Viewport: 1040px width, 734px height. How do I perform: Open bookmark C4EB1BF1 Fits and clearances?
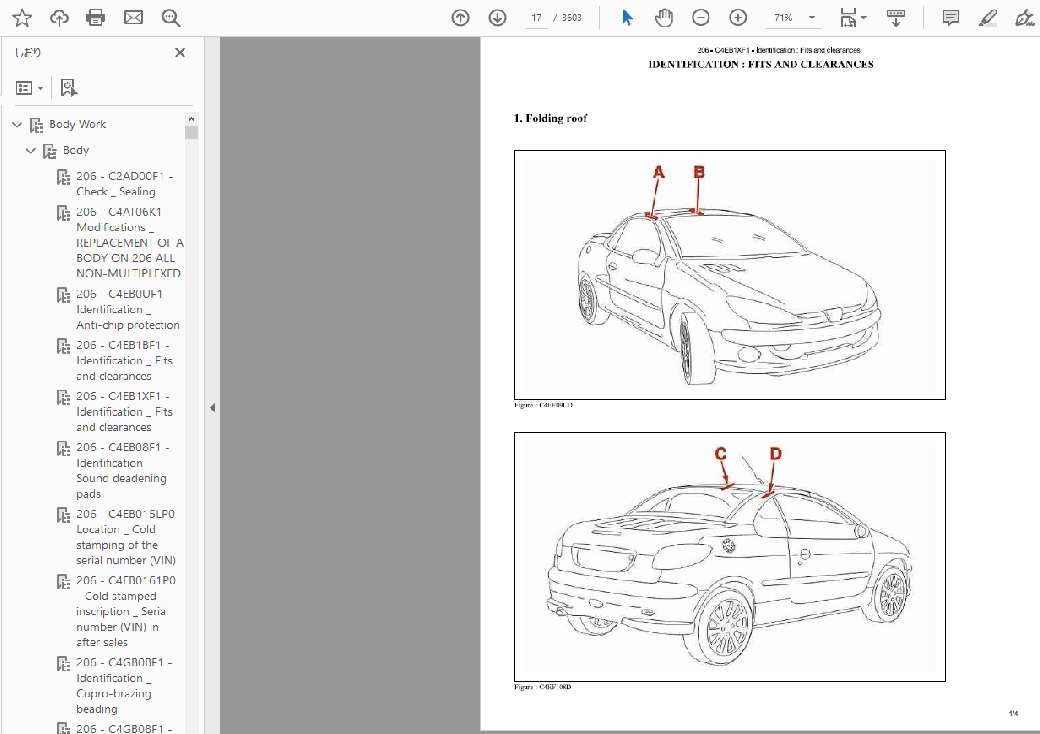(x=124, y=361)
